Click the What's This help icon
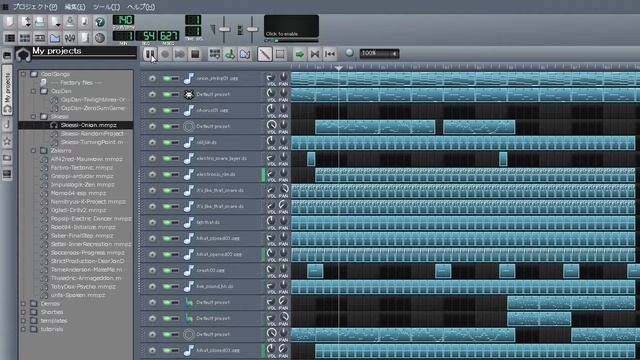Image resolution: width=640 pixels, height=360 pixels. (x=100, y=22)
